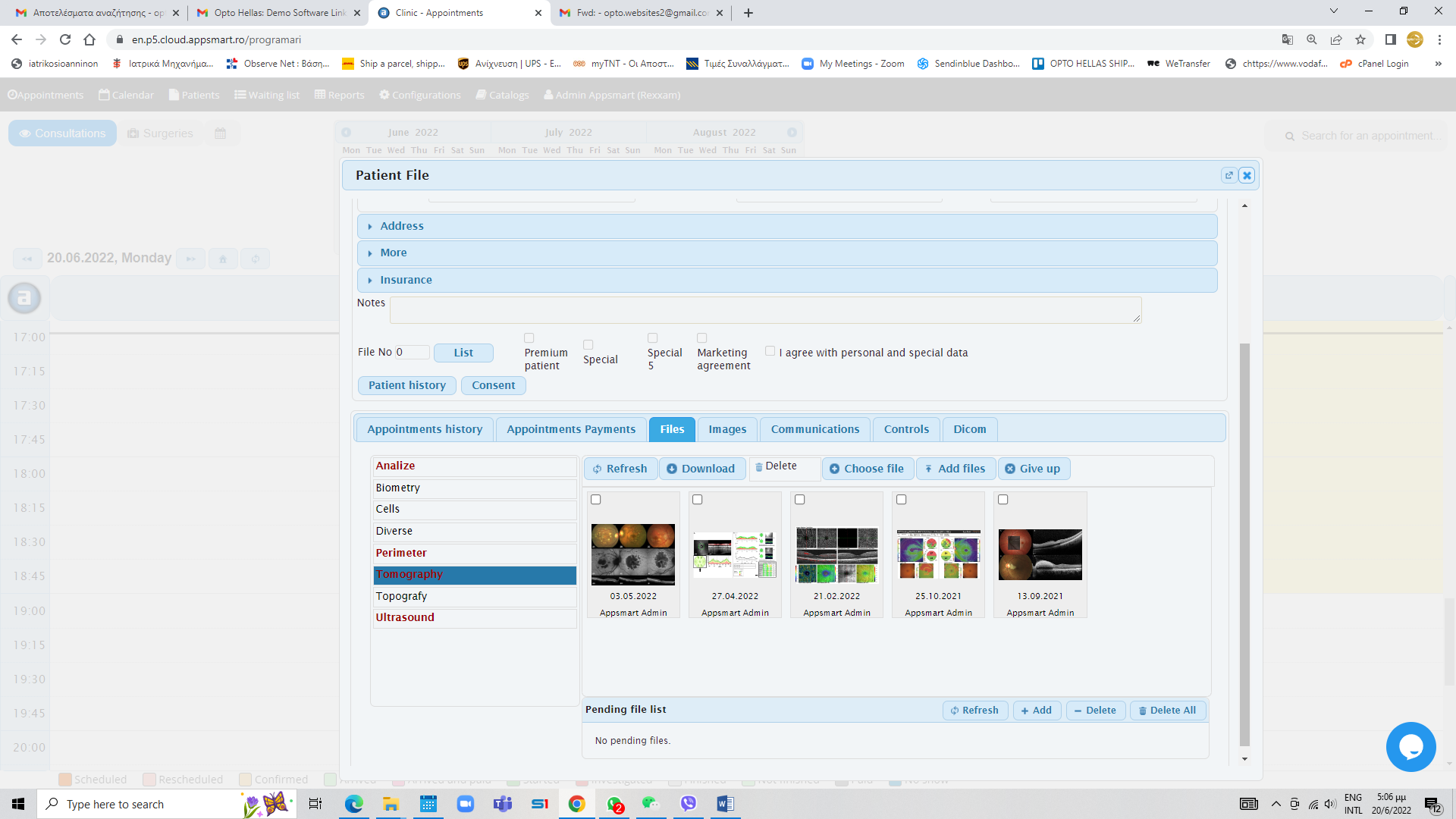
Task: Open Patient File in new window icon
Action: [x=1228, y=175]
